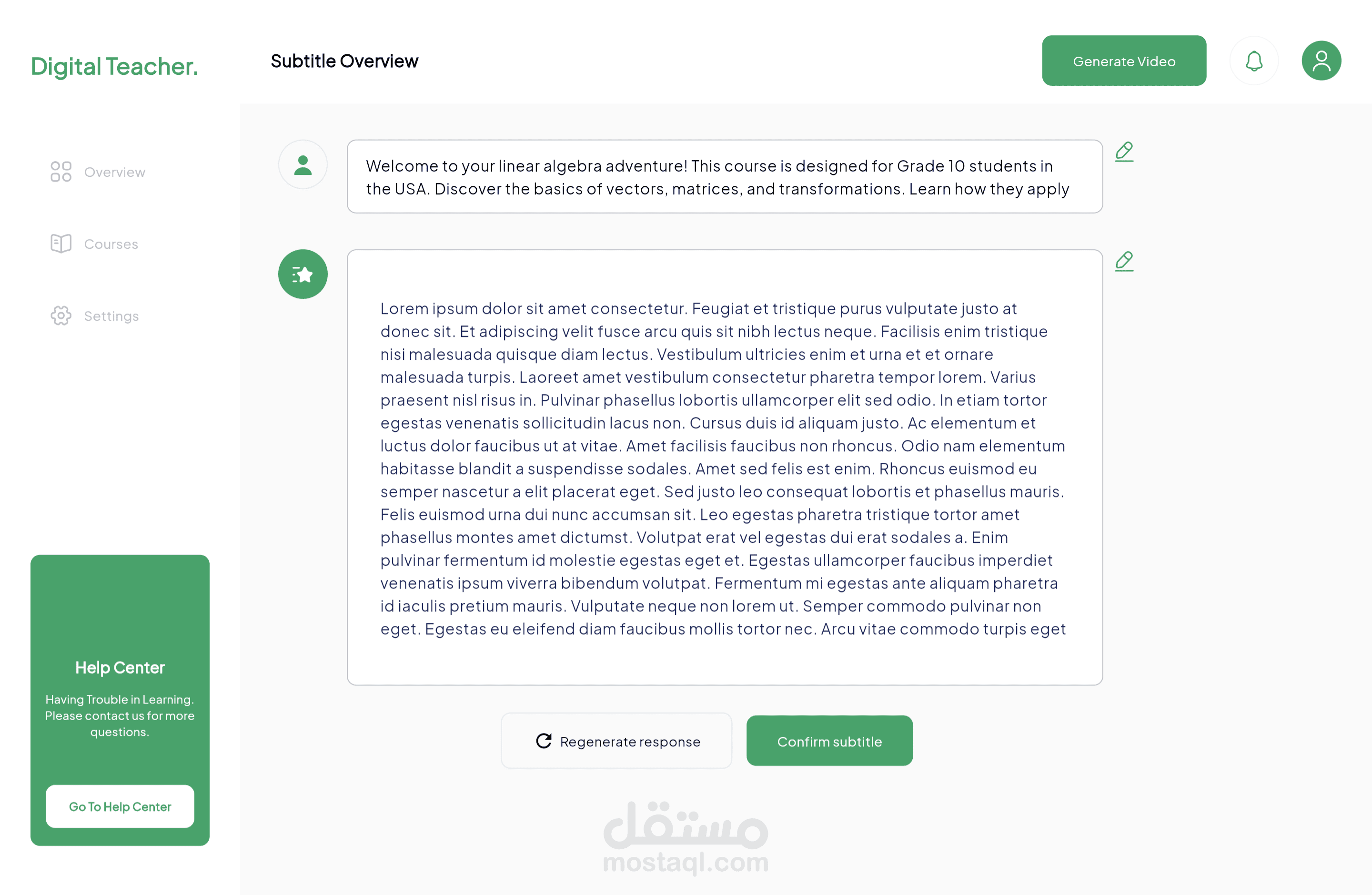Click the Go To Help Center button

pyautogui.click(x=120, y=806)
